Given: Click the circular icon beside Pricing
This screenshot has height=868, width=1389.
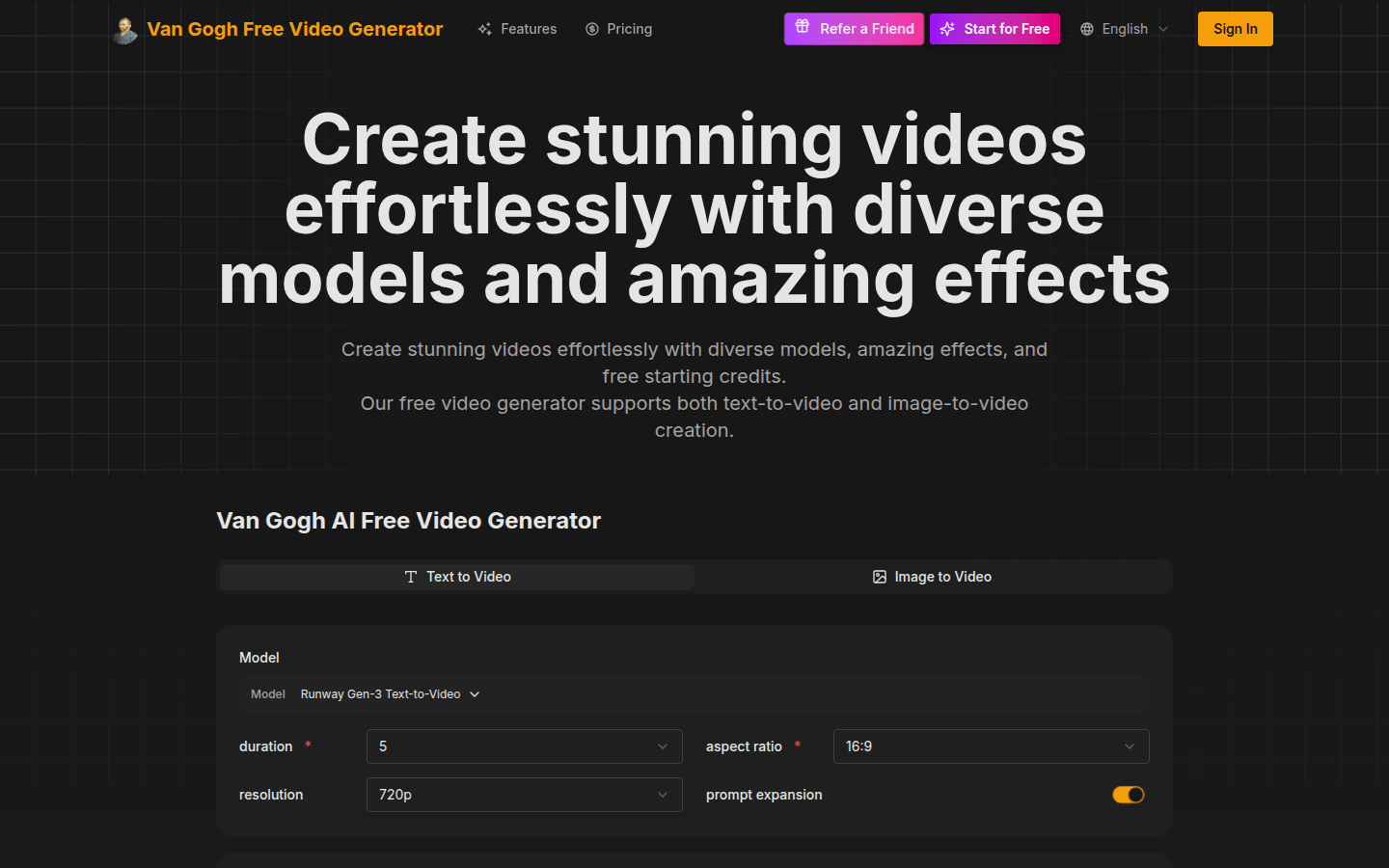Looking at the screenshot, I should click(592, 29).
